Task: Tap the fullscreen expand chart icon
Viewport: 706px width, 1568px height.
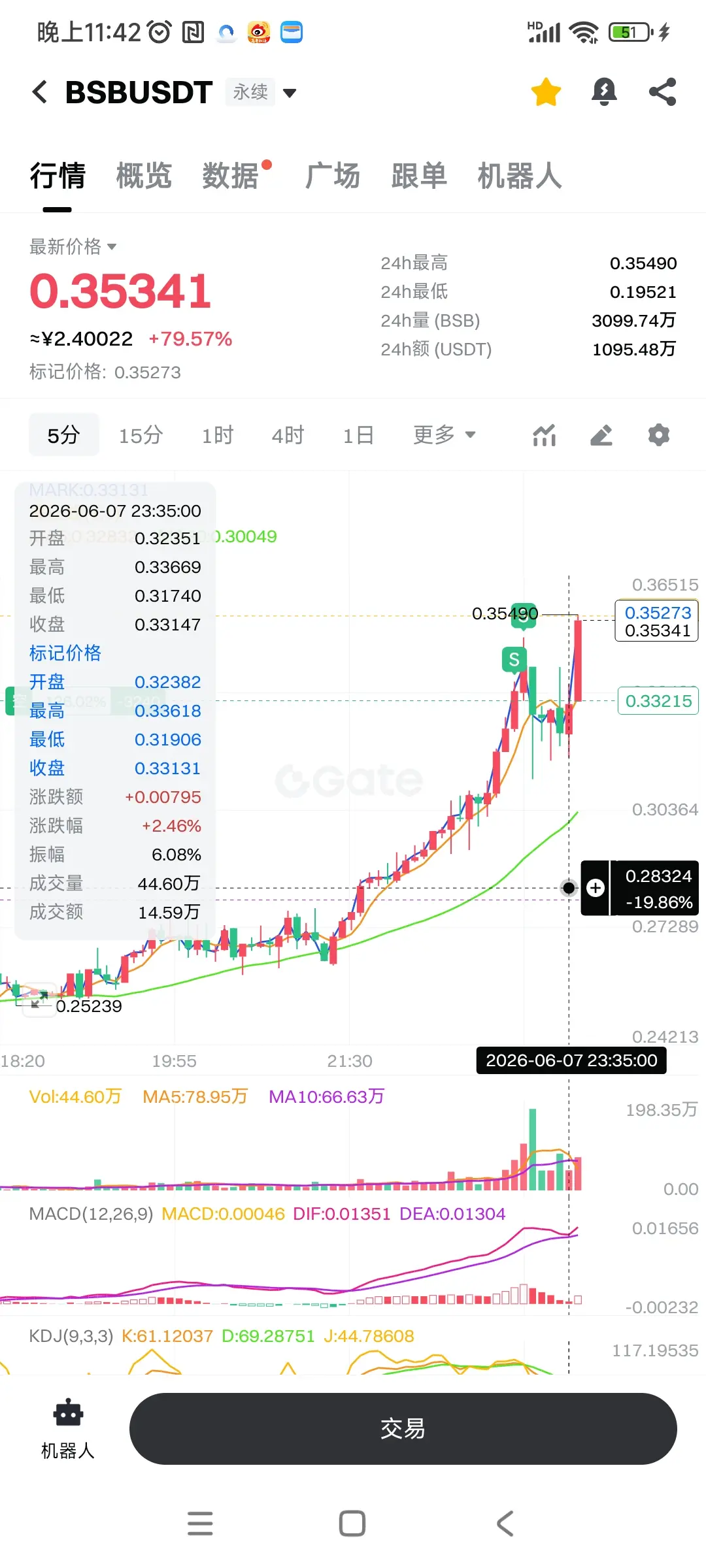Action: (x=39, y=1000)
